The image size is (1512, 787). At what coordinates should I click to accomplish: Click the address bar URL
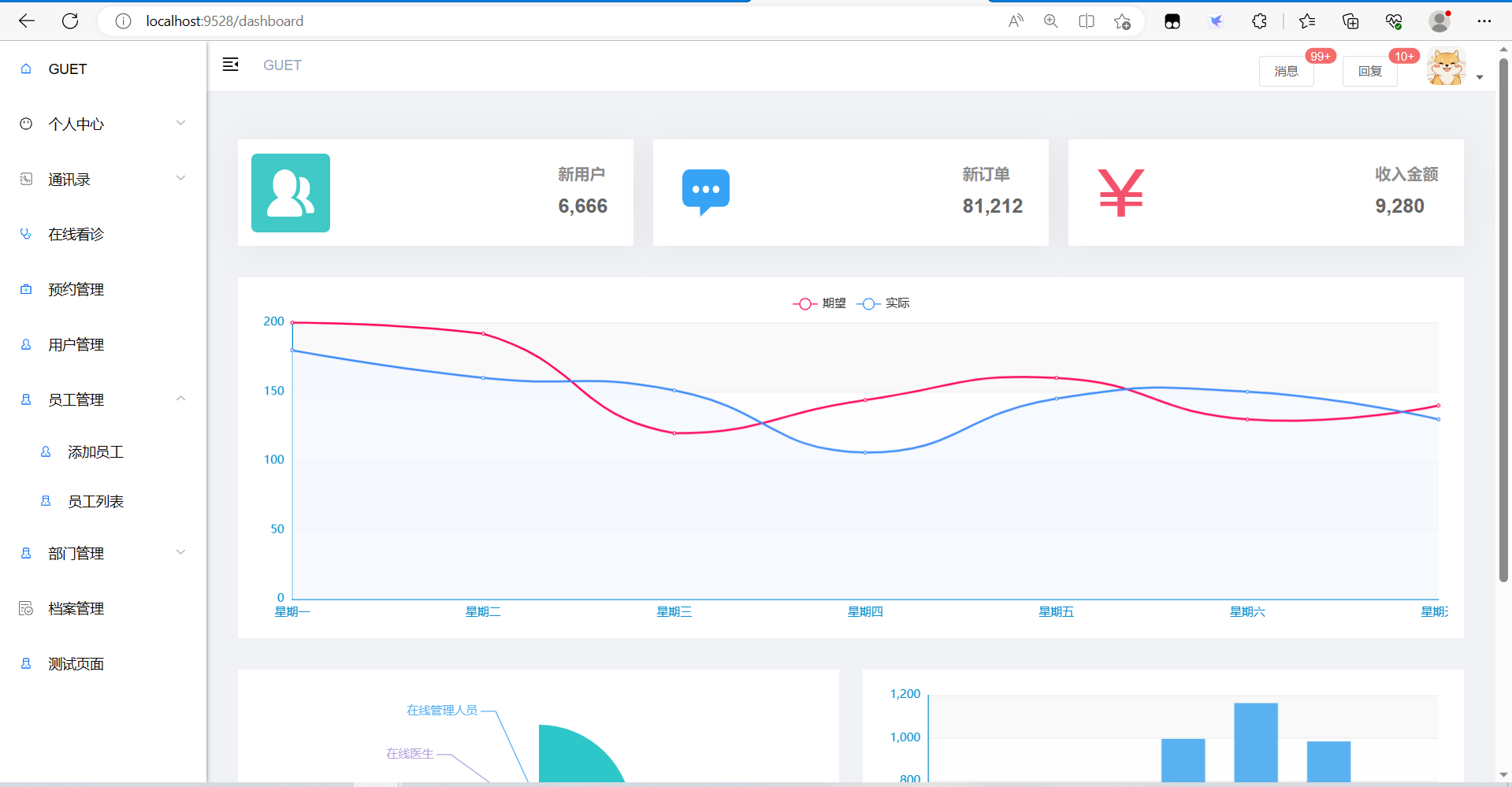225,21
